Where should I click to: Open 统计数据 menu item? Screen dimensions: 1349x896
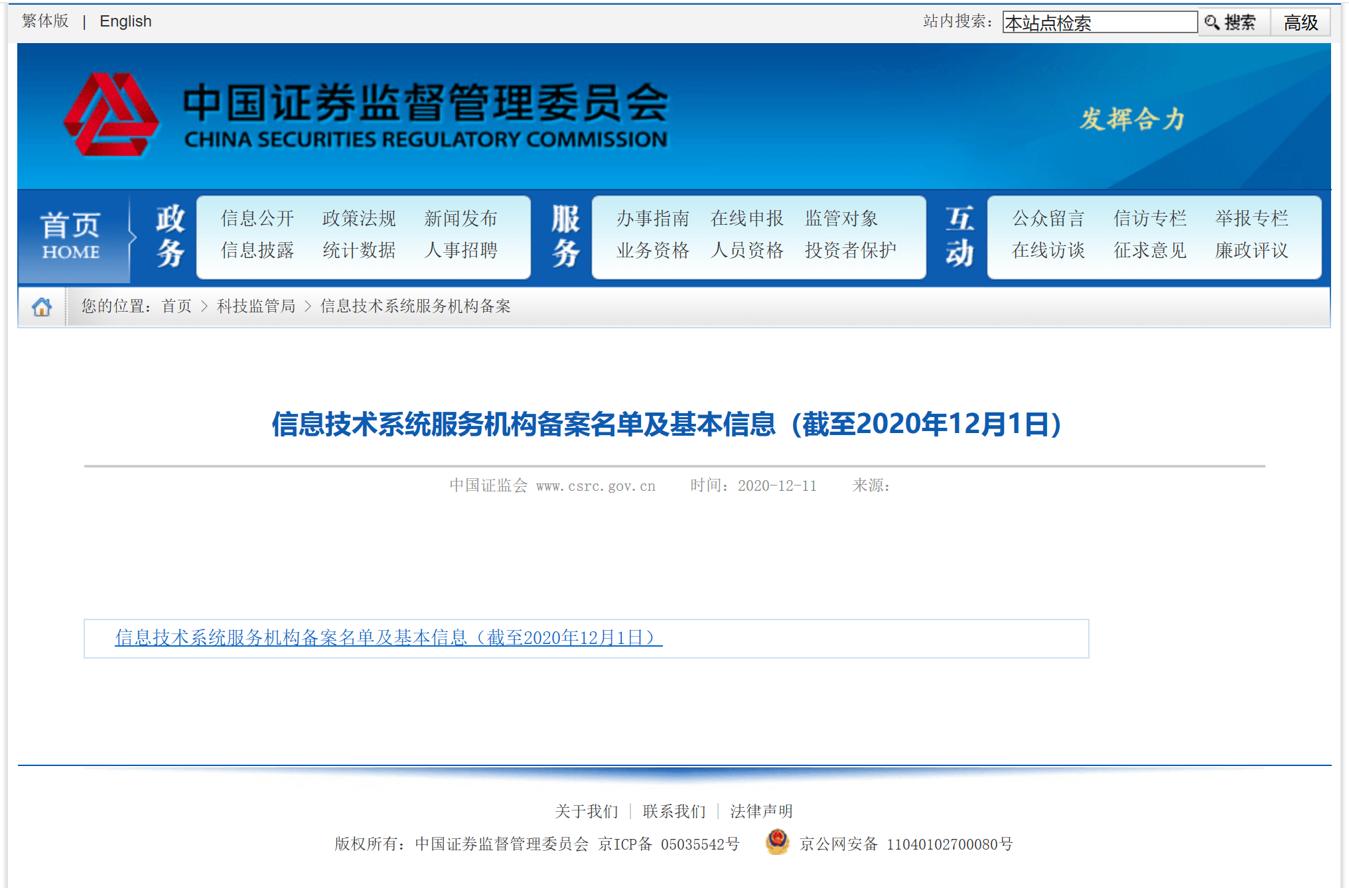tap(359, 250)
